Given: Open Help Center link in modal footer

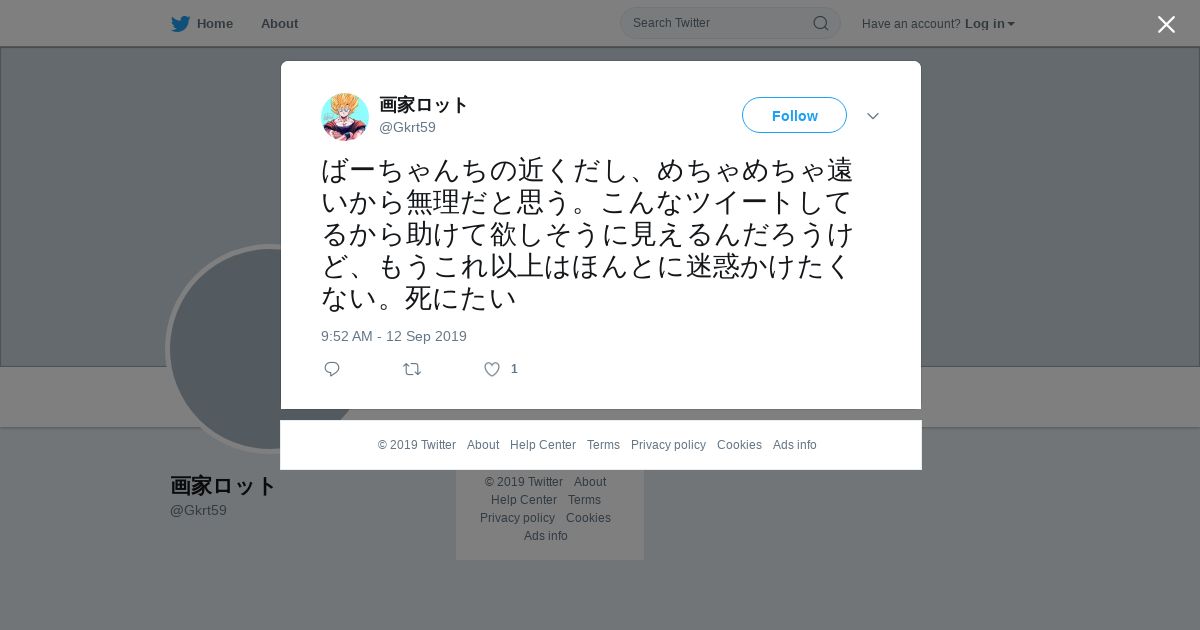Looking at the screenshot, I should tap(543, 445).
